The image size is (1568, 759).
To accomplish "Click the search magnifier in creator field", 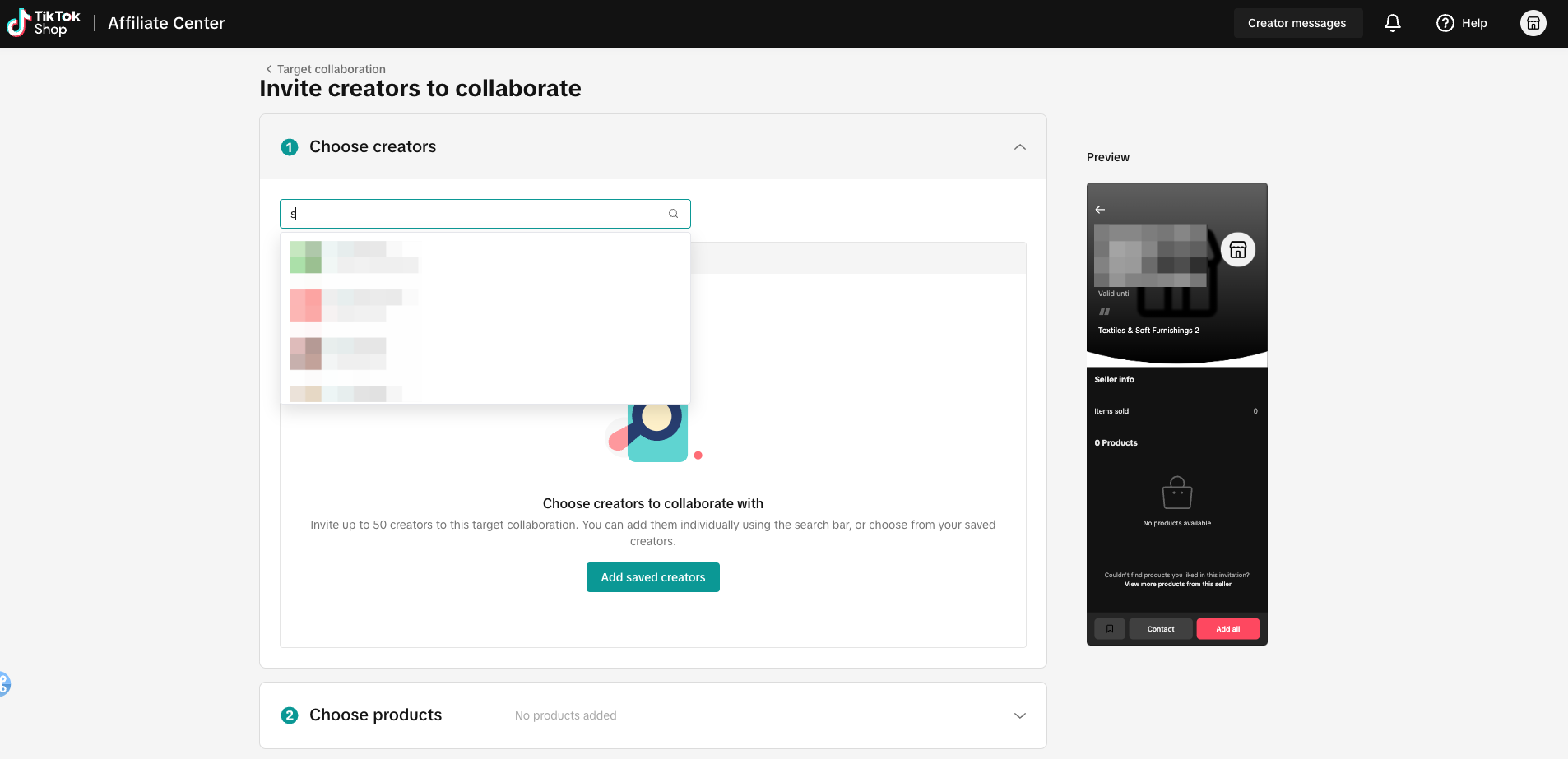I will [674, 214].
